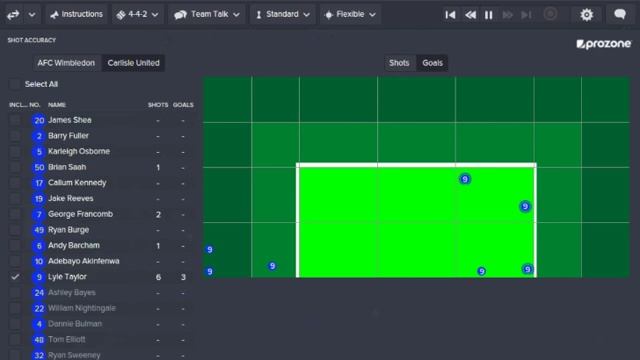Tick the checkbox for Adebayo Akinfenwa

pos(15,261)
